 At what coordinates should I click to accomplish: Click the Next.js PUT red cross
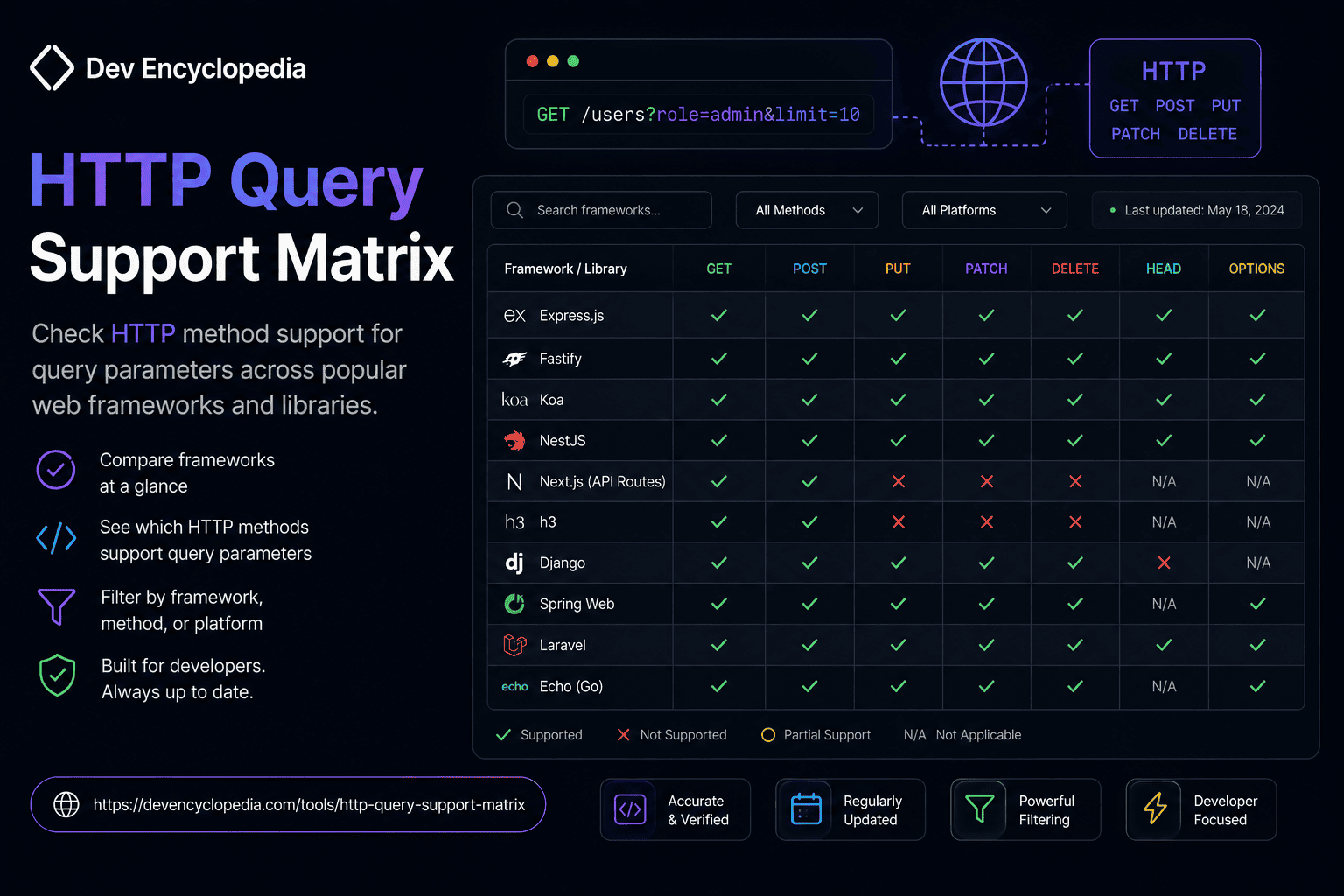click(898, 482)
